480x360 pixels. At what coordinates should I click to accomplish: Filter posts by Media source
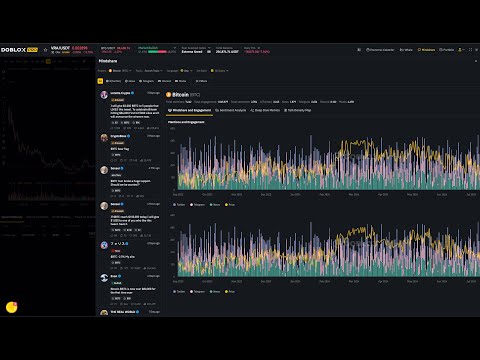pos(181,81)
